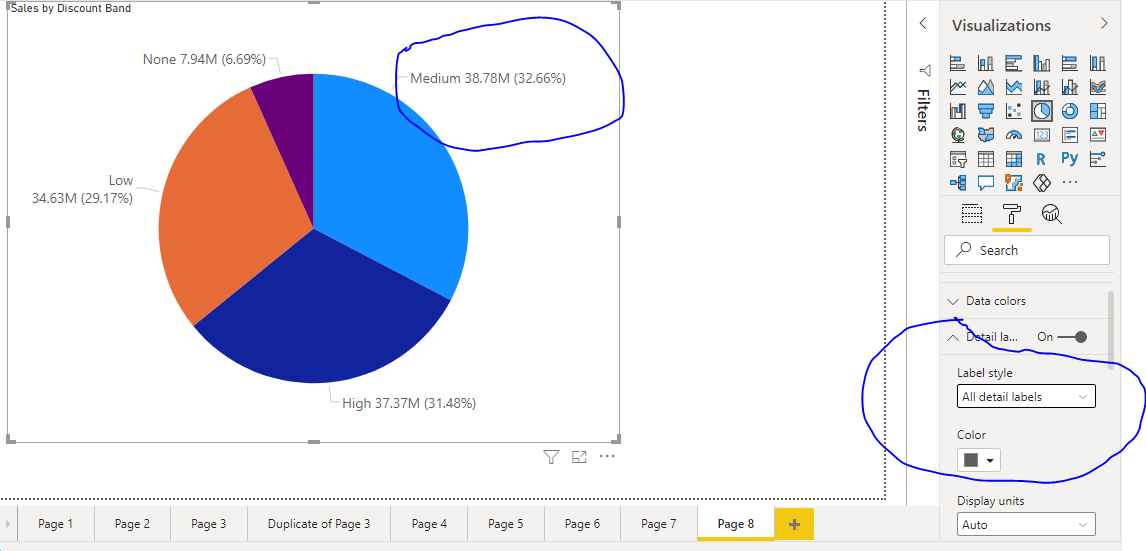
Task: Select the Matrix visual
Action: pos(1014,159)
